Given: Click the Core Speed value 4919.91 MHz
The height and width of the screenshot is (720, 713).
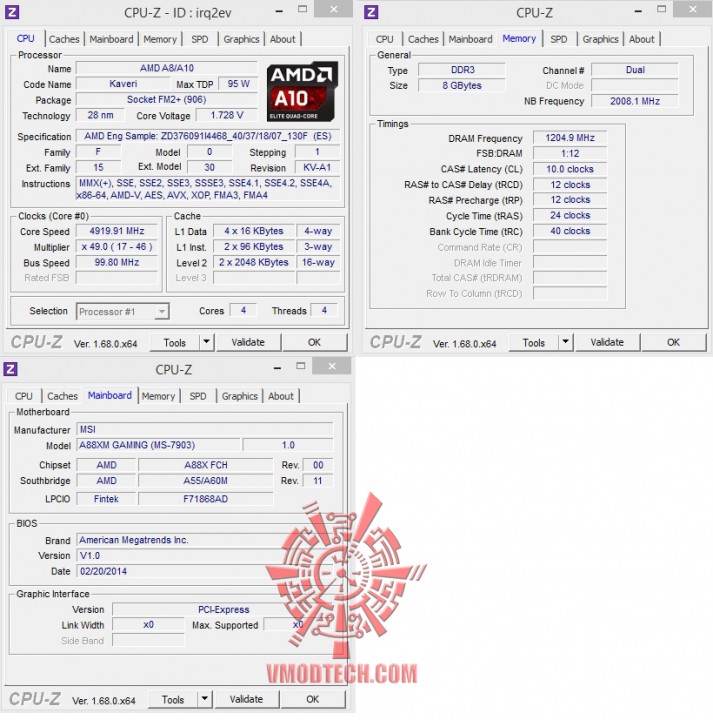Looking at the screenshot, I should click(x=117, y=231).
